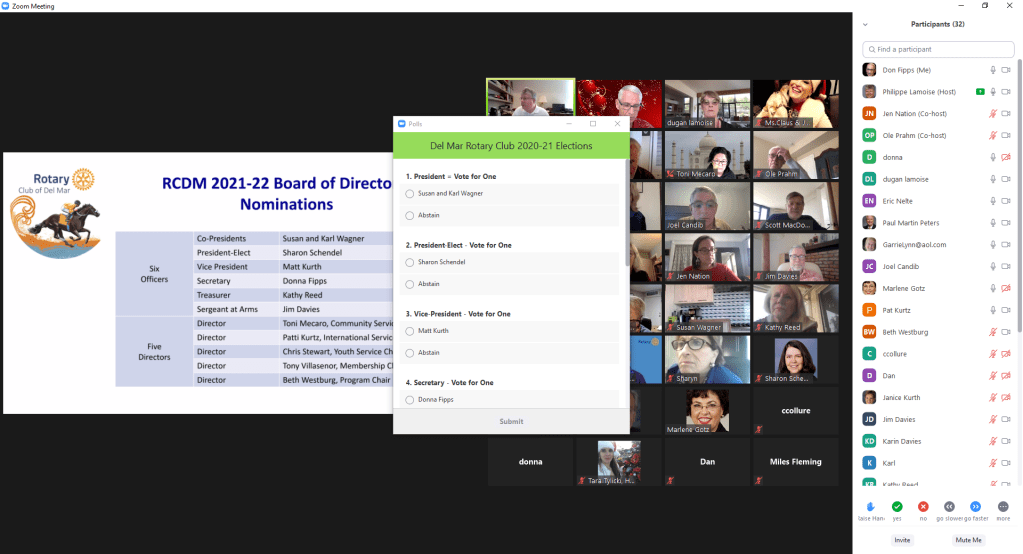Submit the election poll
1023x554 pixels.
(x=511, y=421)
